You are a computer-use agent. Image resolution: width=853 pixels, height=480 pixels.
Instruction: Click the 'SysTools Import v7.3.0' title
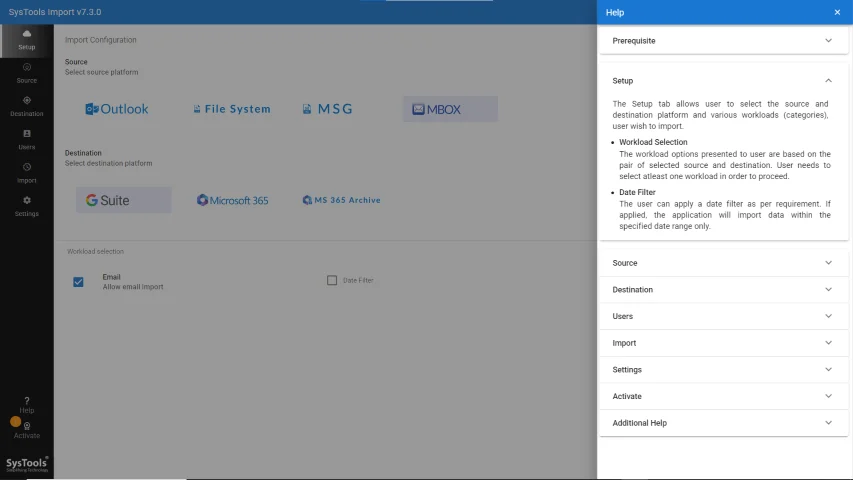click(x=55, y=12)
